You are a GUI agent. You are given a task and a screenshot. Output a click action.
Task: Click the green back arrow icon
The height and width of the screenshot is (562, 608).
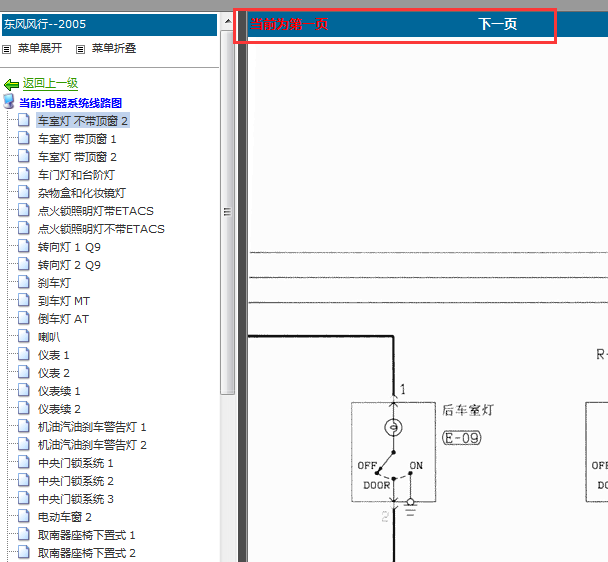click(11, 85)
